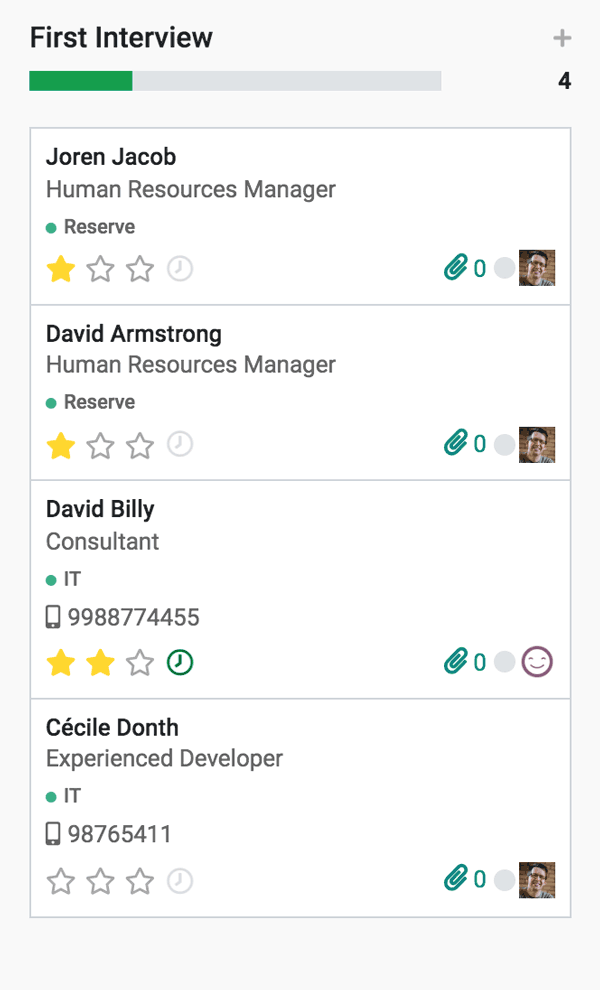Click the Reserve stage dot on Joren Jacob's card
Viewport: 600px width, 990px height.
(x=52, y=227)
